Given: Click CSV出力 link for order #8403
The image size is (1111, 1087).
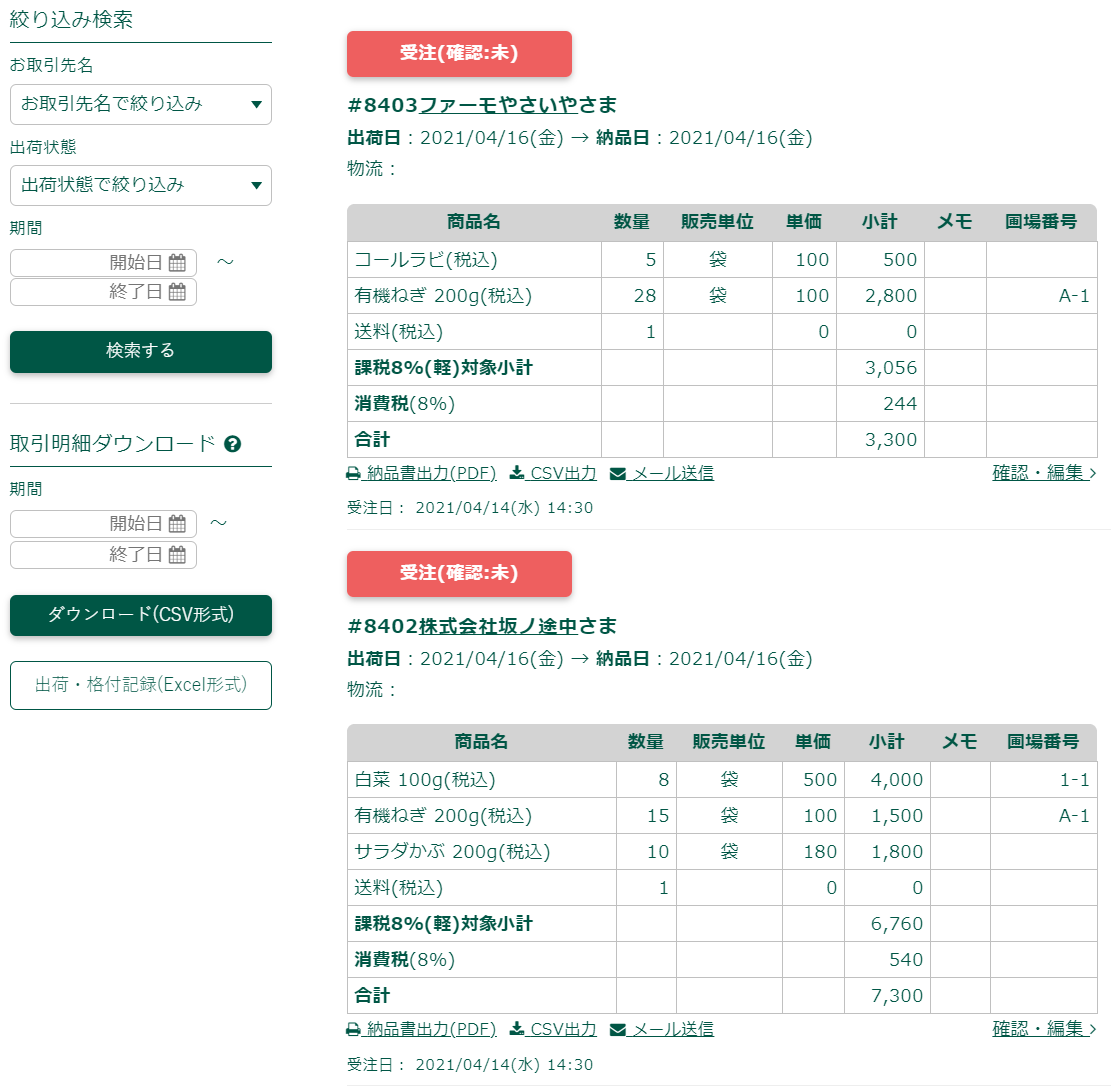Looking at the screenshot, I should [x=563, y=473].
